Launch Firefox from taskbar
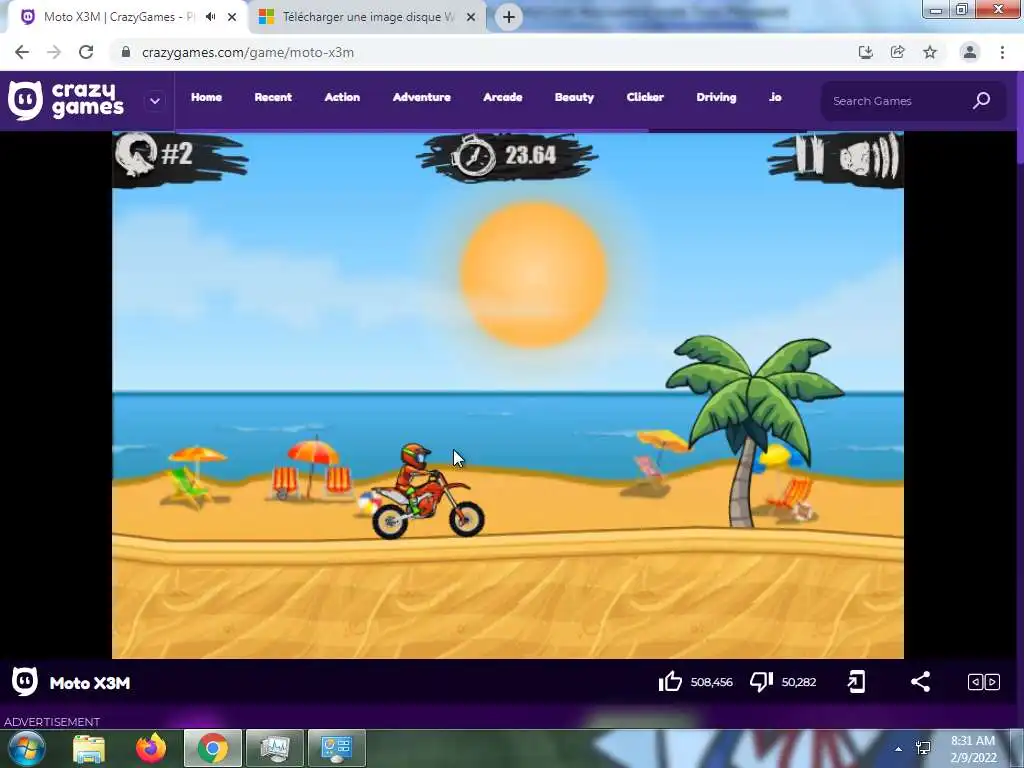The width and height of the screenshot is (1024, 768). point(151,748)
